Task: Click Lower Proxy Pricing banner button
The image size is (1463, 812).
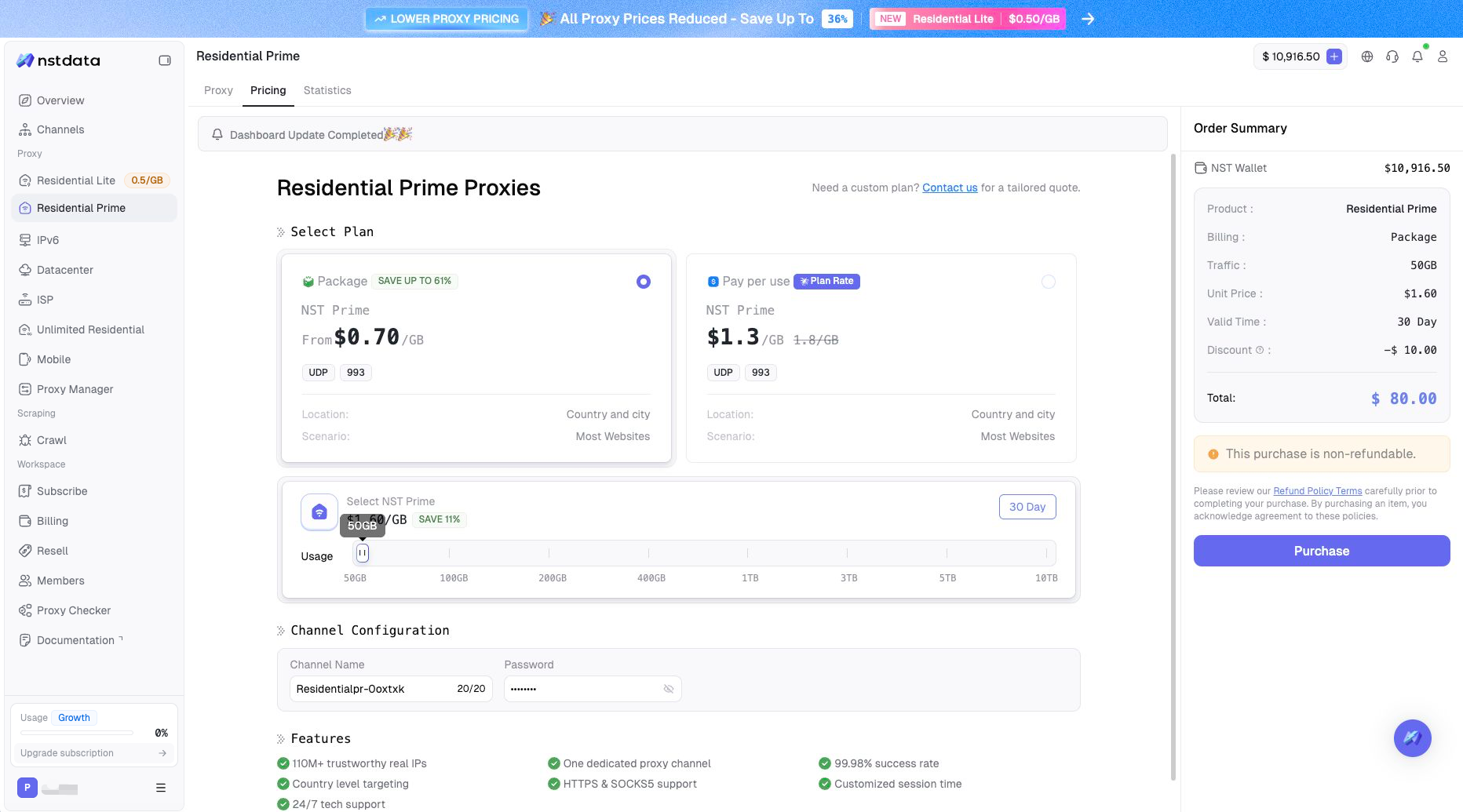Action: 447,19
